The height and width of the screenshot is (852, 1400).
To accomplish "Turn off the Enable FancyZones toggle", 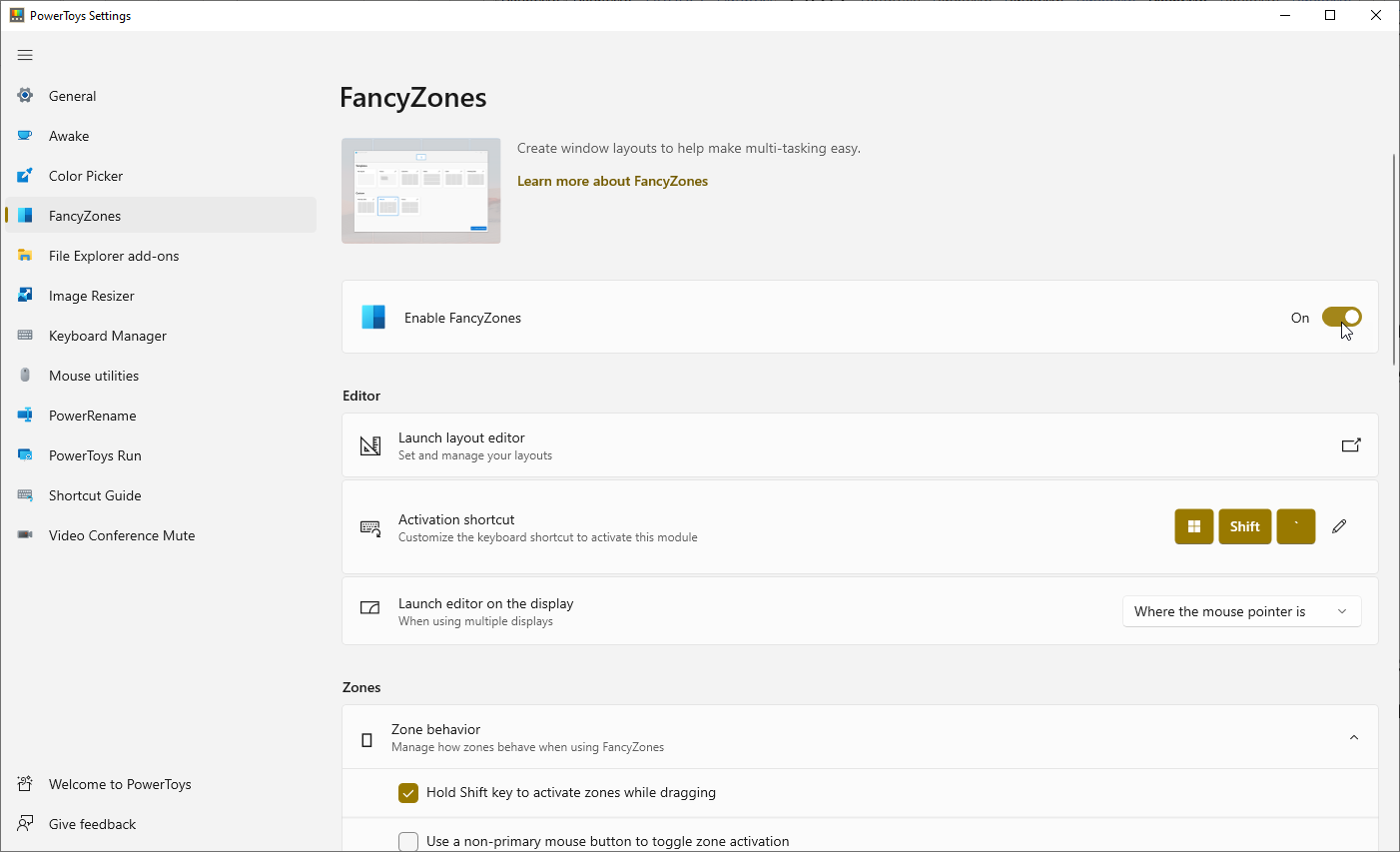I will pyautogui.click(x=1342, y=317).
